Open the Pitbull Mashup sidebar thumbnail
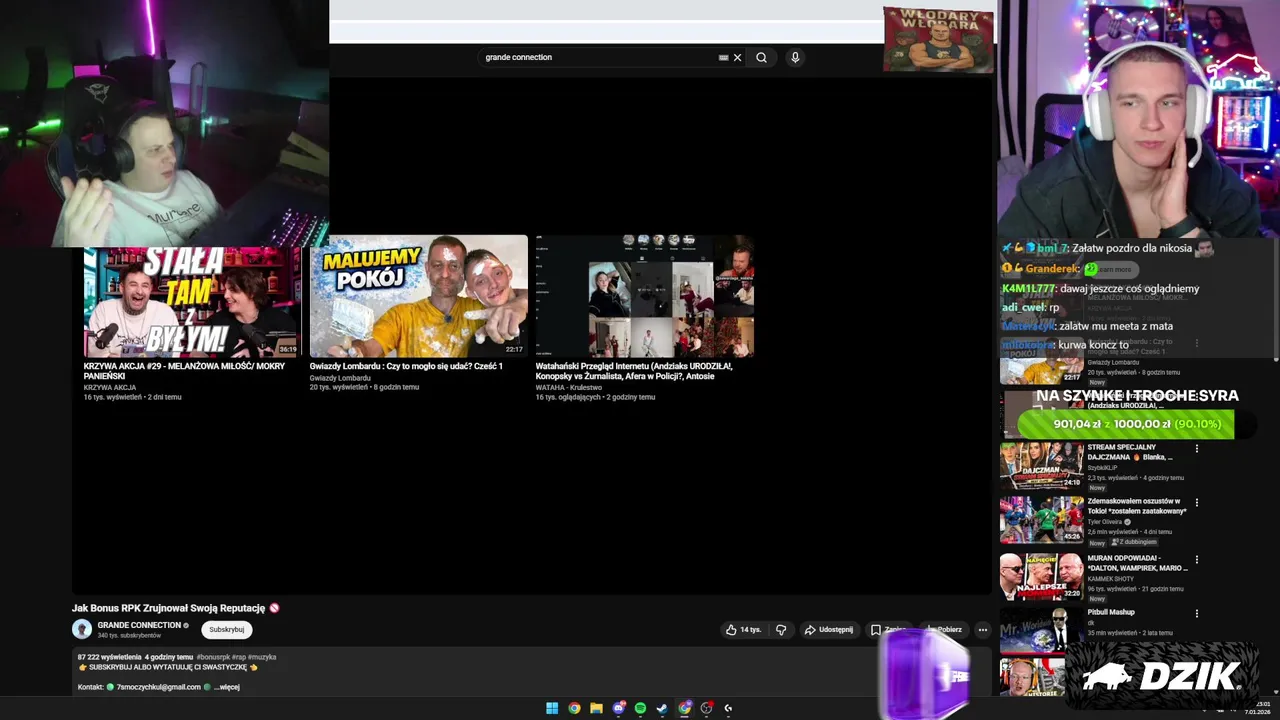The height and width of the screenshot is (720, 1280). (x=1041, y=631)
